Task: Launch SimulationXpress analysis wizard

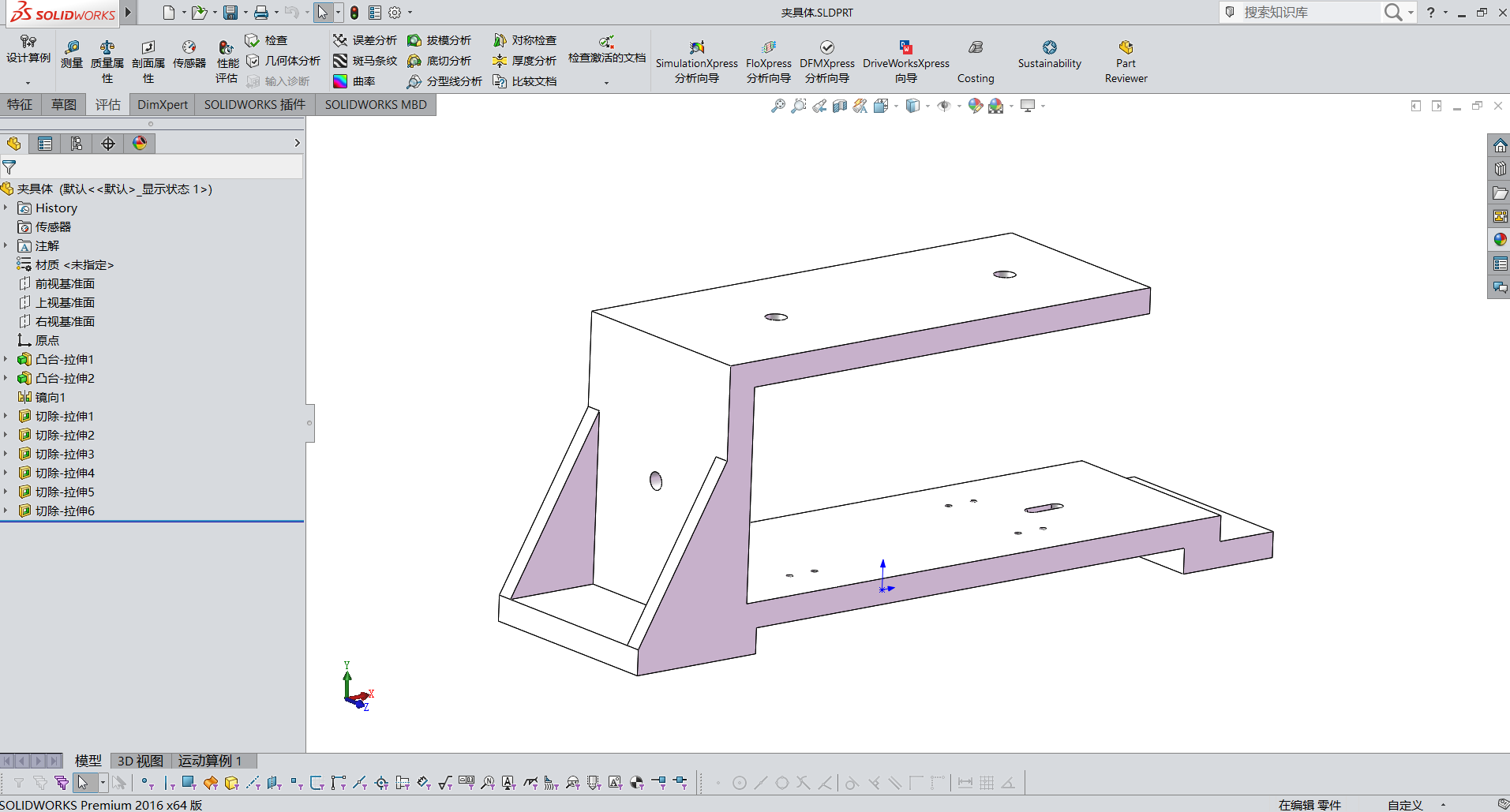Action: [696, 62]
